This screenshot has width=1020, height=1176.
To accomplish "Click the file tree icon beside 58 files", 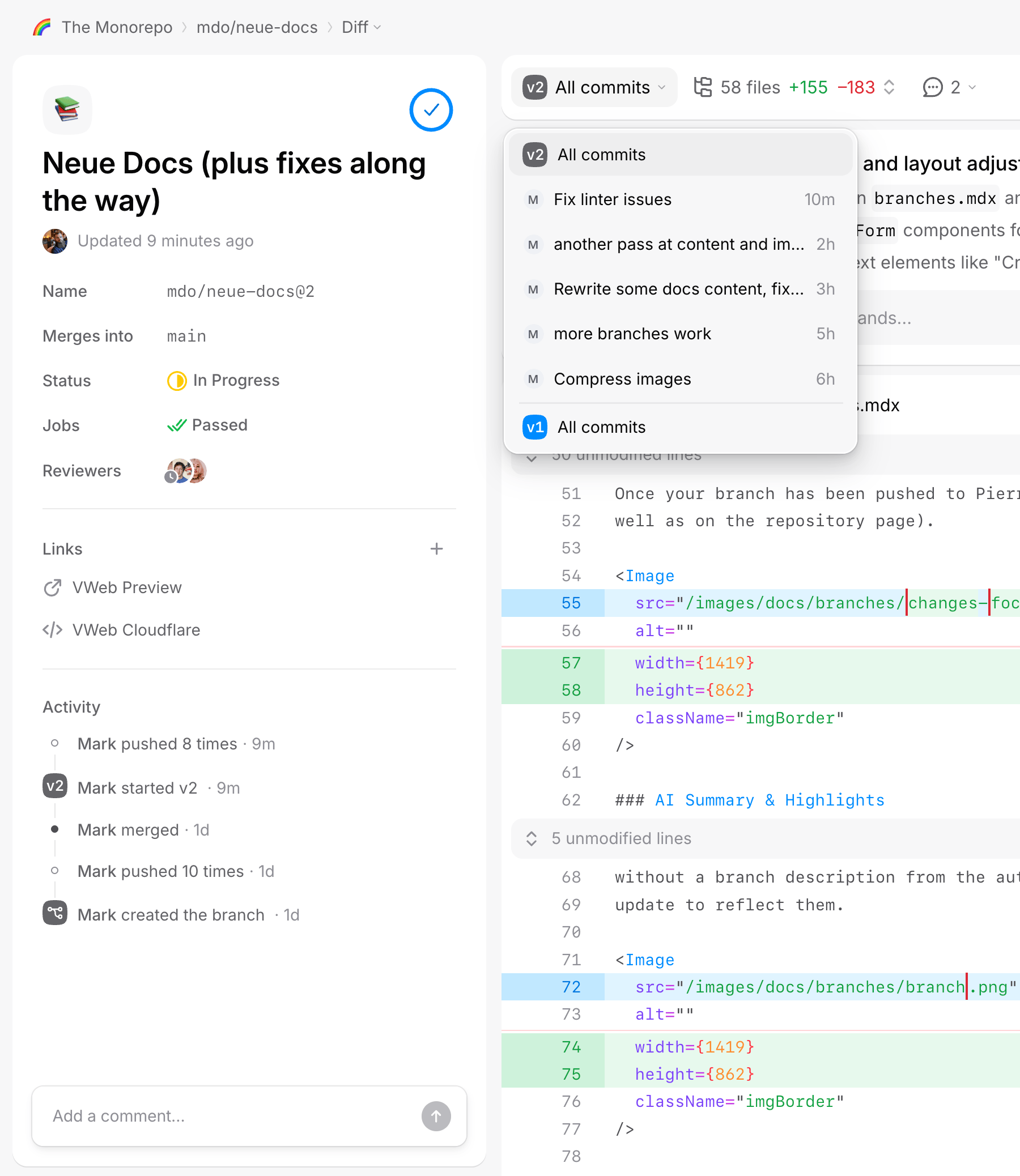I will click(x=703, y=88).
